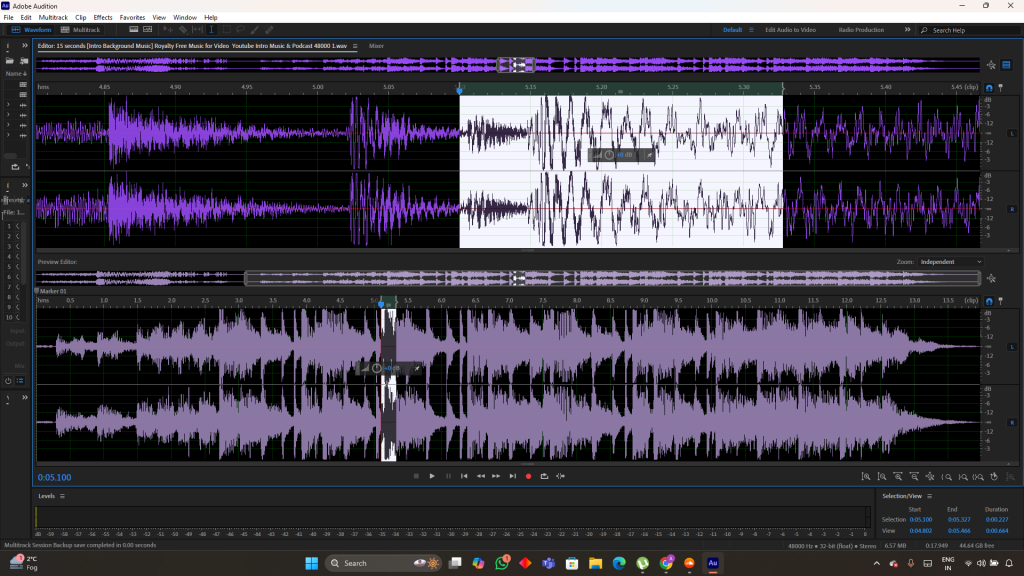The image size is (1024, 576).
Task: Open the preview Zoom Independent dropdown
Action: tap(950, 262)
